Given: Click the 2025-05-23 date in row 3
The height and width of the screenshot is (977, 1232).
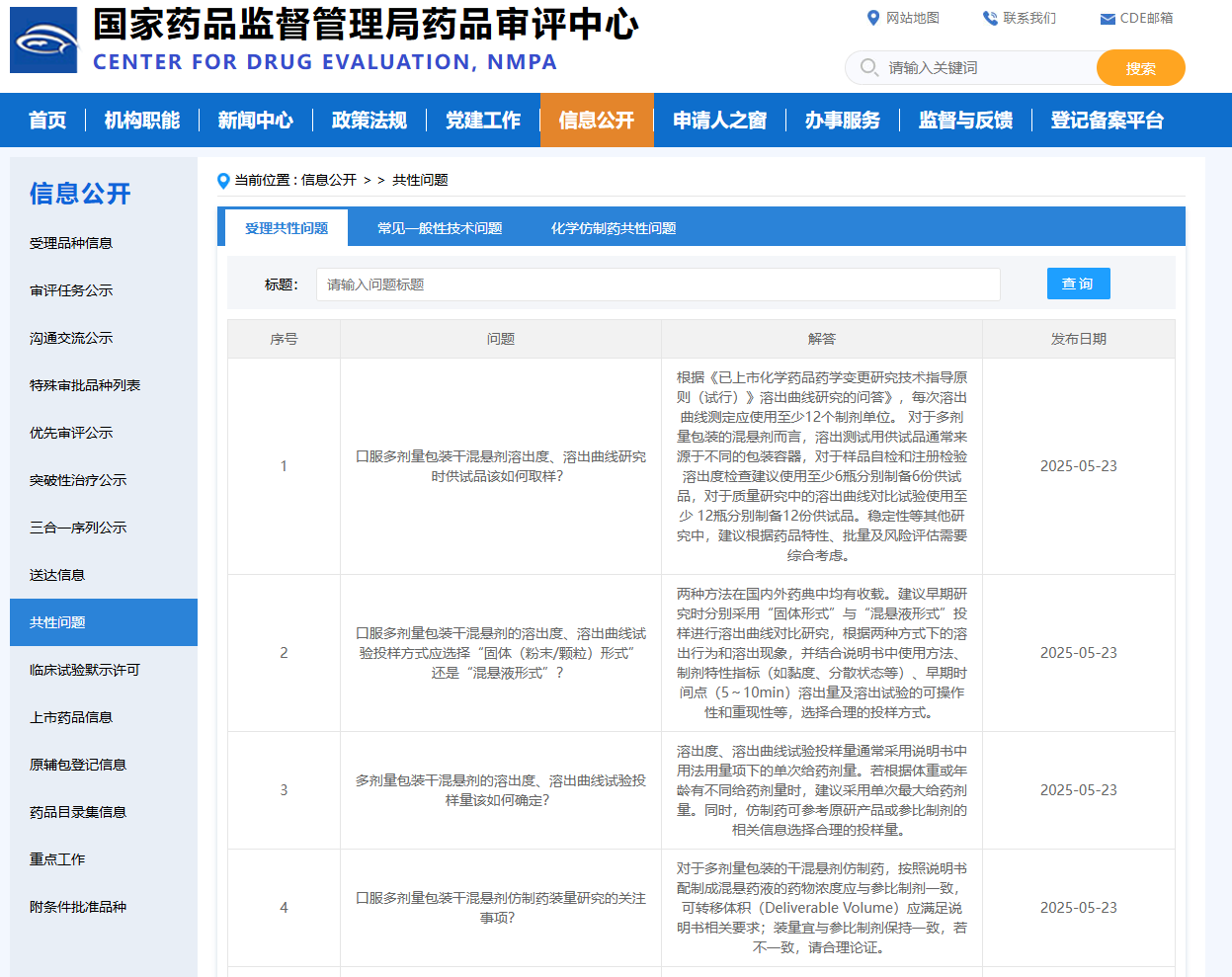Looking at the screenshot, I should coord(1079,790).
